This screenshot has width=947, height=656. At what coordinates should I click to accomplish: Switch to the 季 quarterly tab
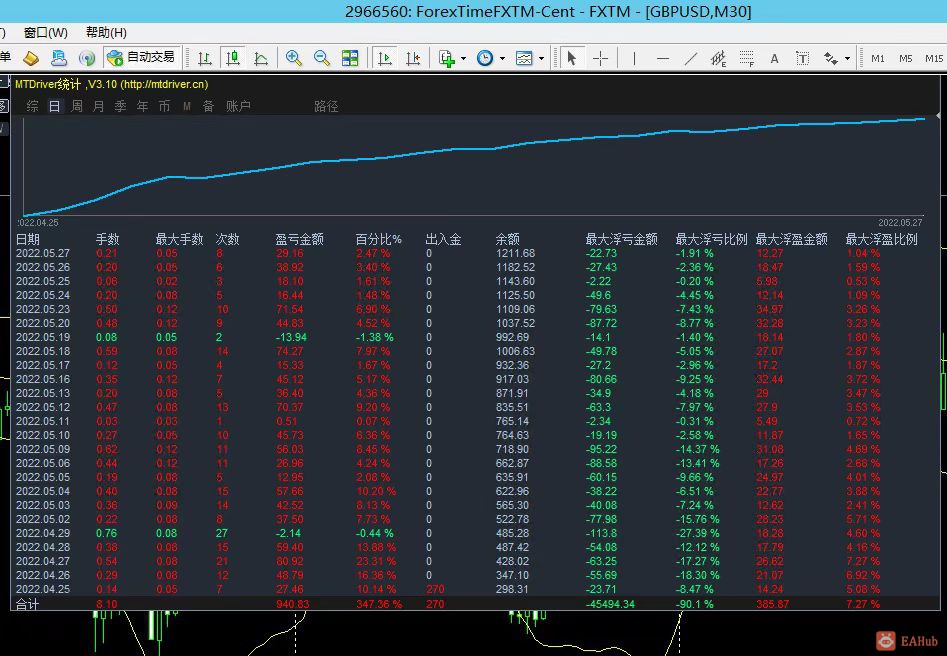[120, 106]
